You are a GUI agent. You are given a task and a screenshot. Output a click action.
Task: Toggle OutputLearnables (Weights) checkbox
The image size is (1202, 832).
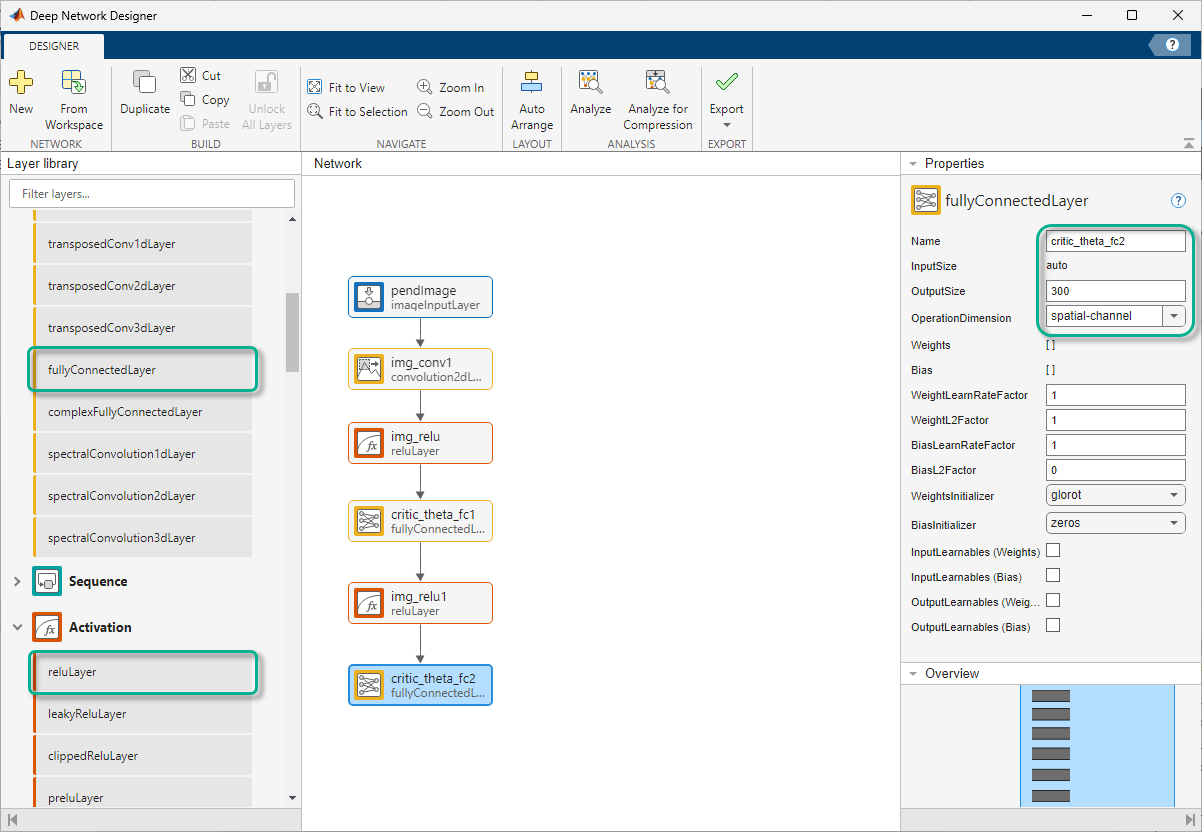point(1052,600)
